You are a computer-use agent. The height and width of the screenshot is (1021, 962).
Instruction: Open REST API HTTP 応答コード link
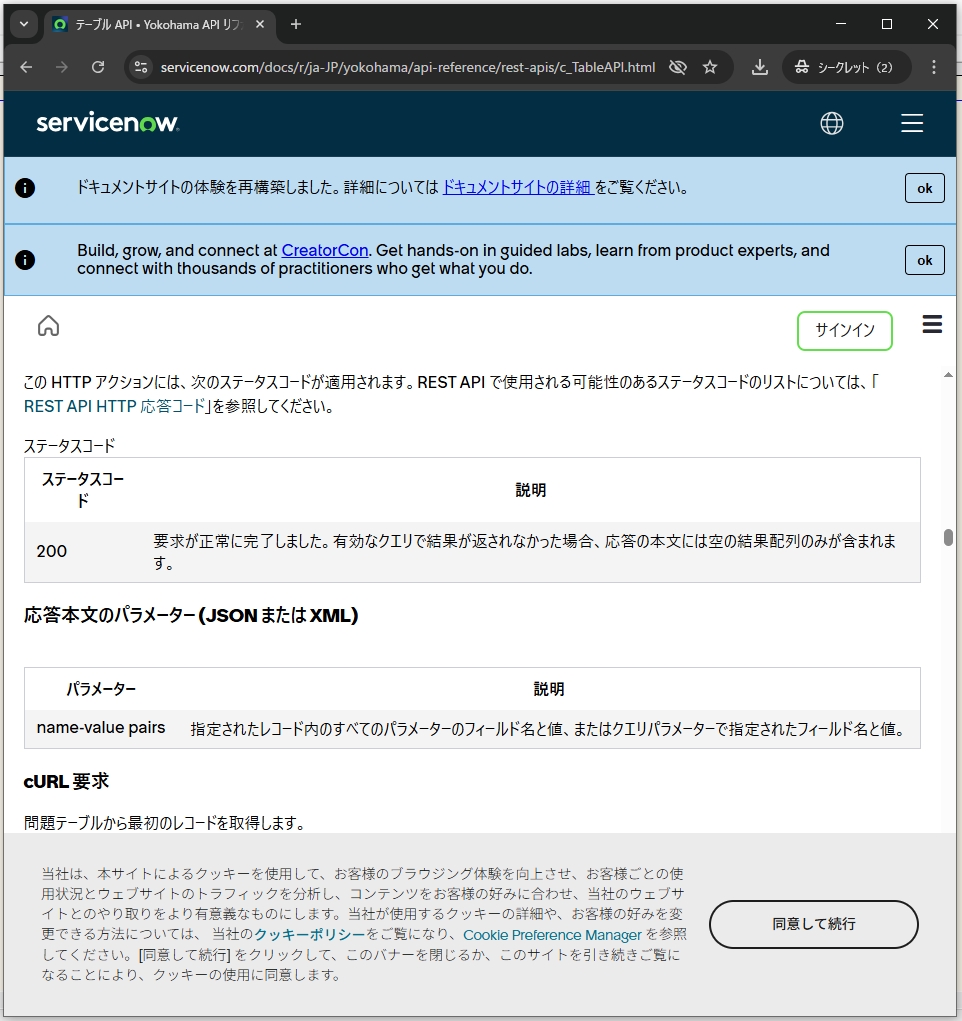click(115, 406)
